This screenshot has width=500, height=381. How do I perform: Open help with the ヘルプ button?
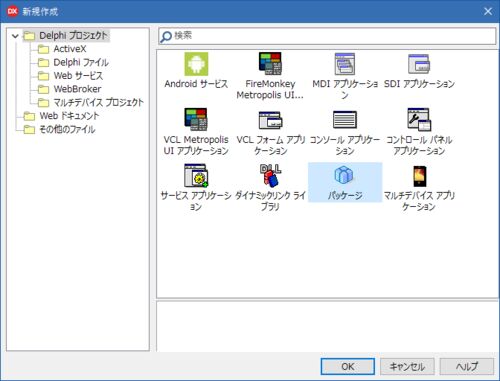click(x=467, y=366)
